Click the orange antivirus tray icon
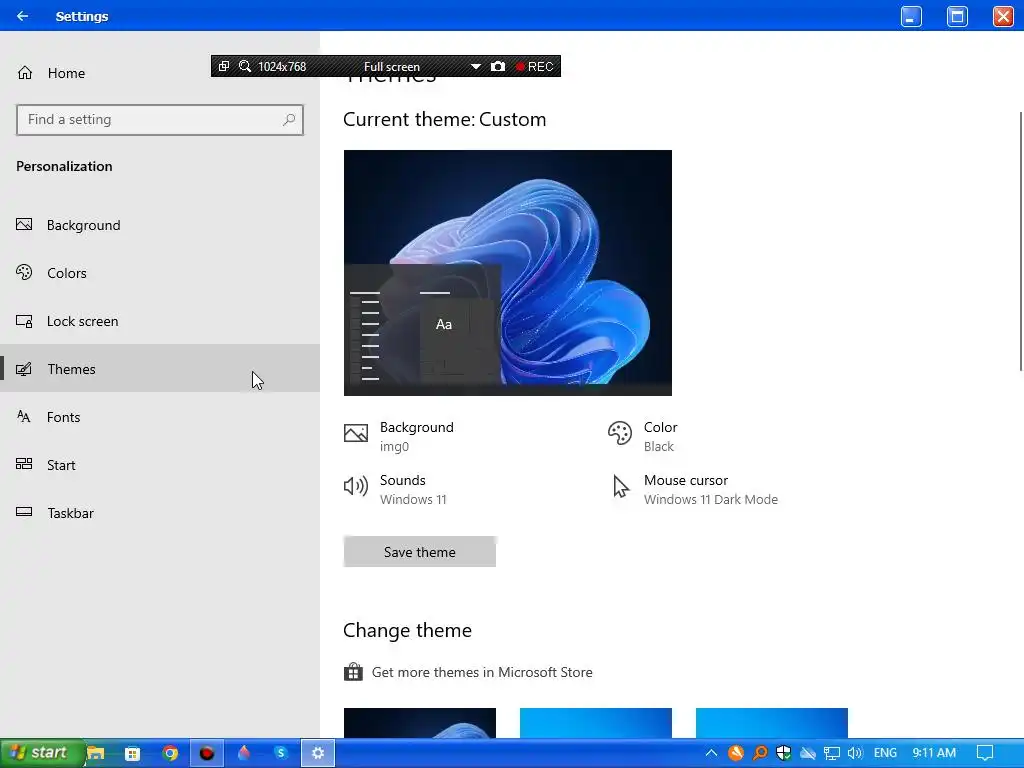 pyautogui.click(x=736, y=753)
